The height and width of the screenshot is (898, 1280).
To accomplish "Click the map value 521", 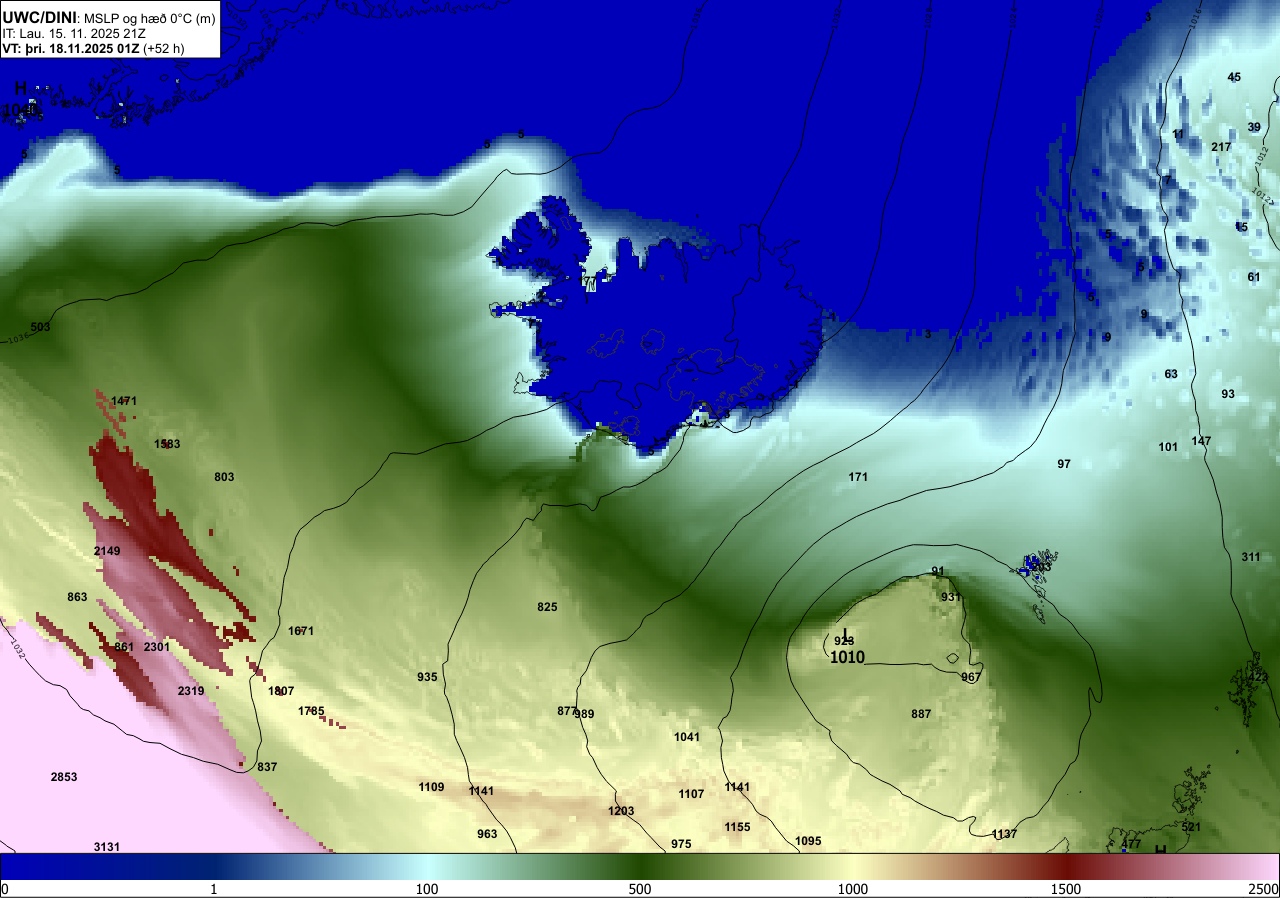I will (1191, 827).
